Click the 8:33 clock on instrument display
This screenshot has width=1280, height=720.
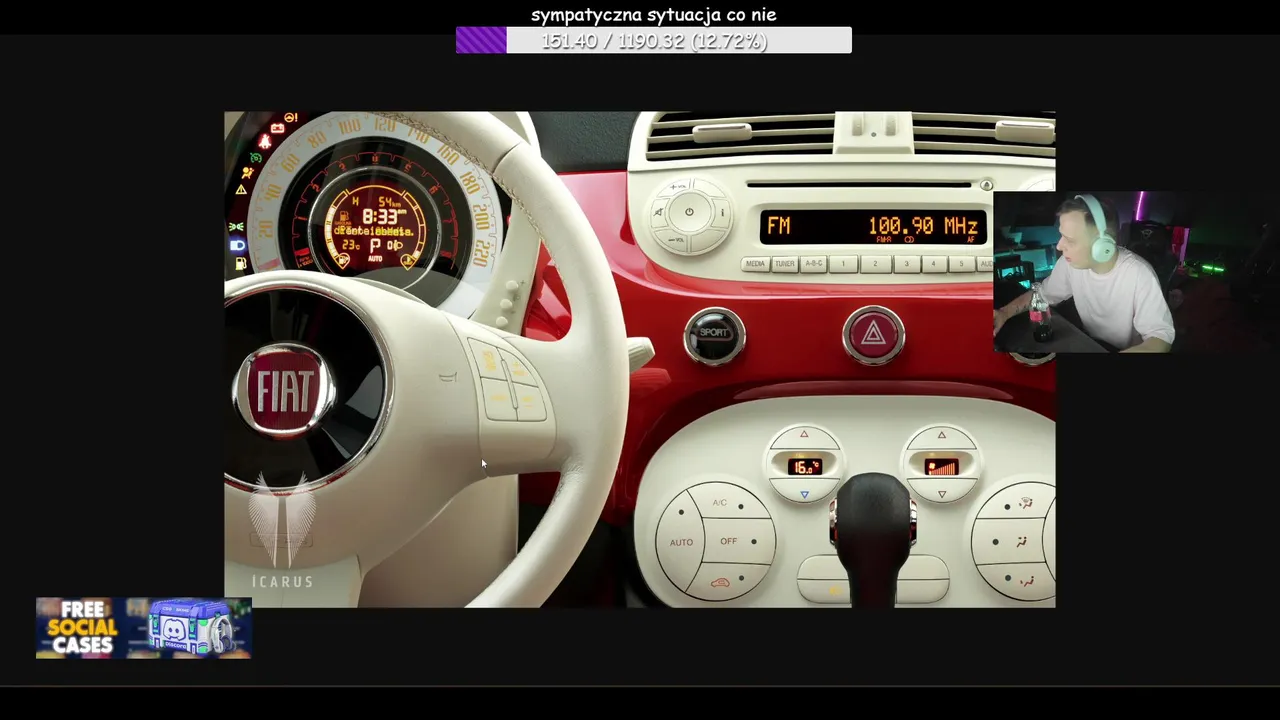coord(380,216)
